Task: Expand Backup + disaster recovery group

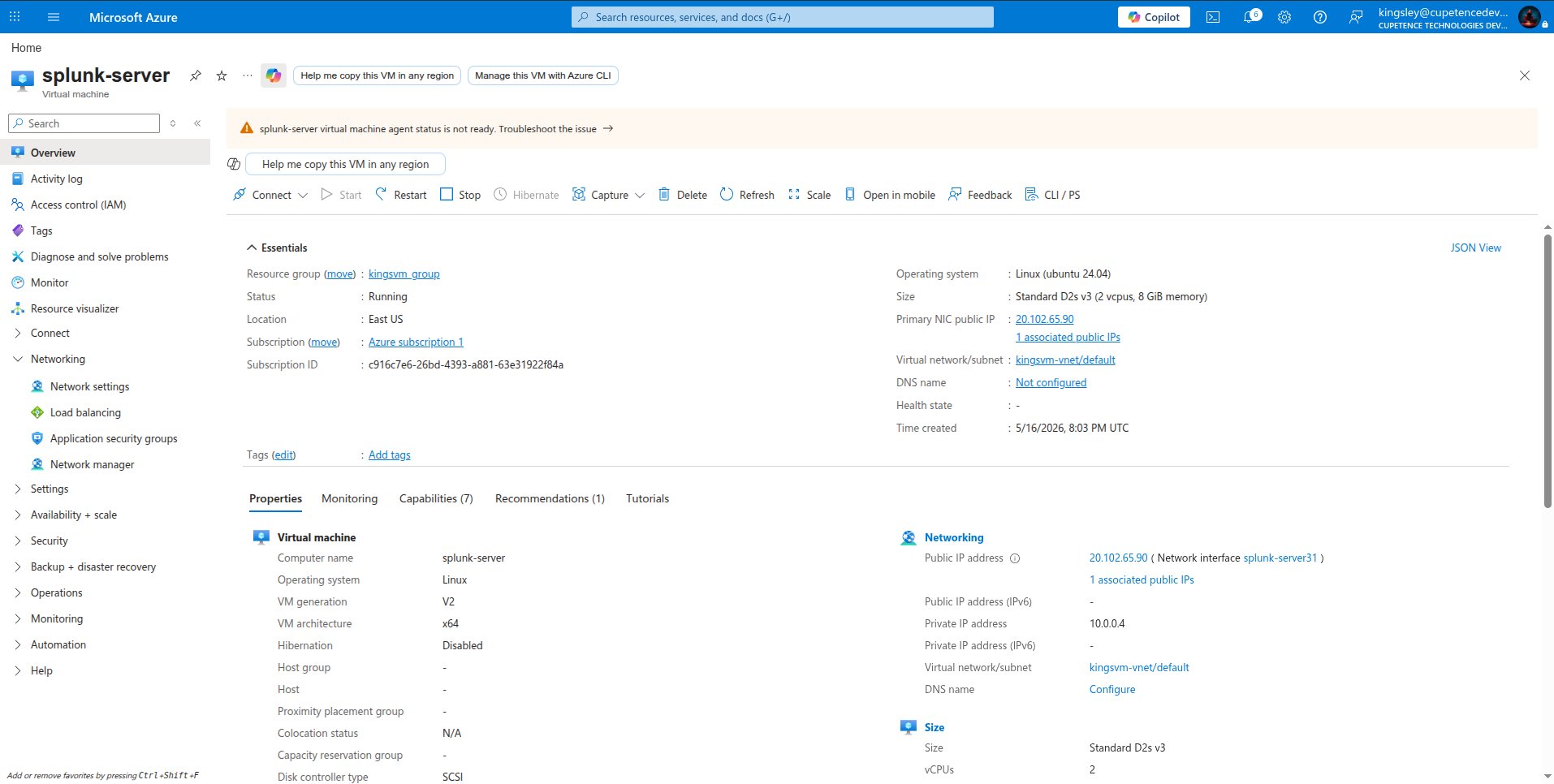Action: 18,566
